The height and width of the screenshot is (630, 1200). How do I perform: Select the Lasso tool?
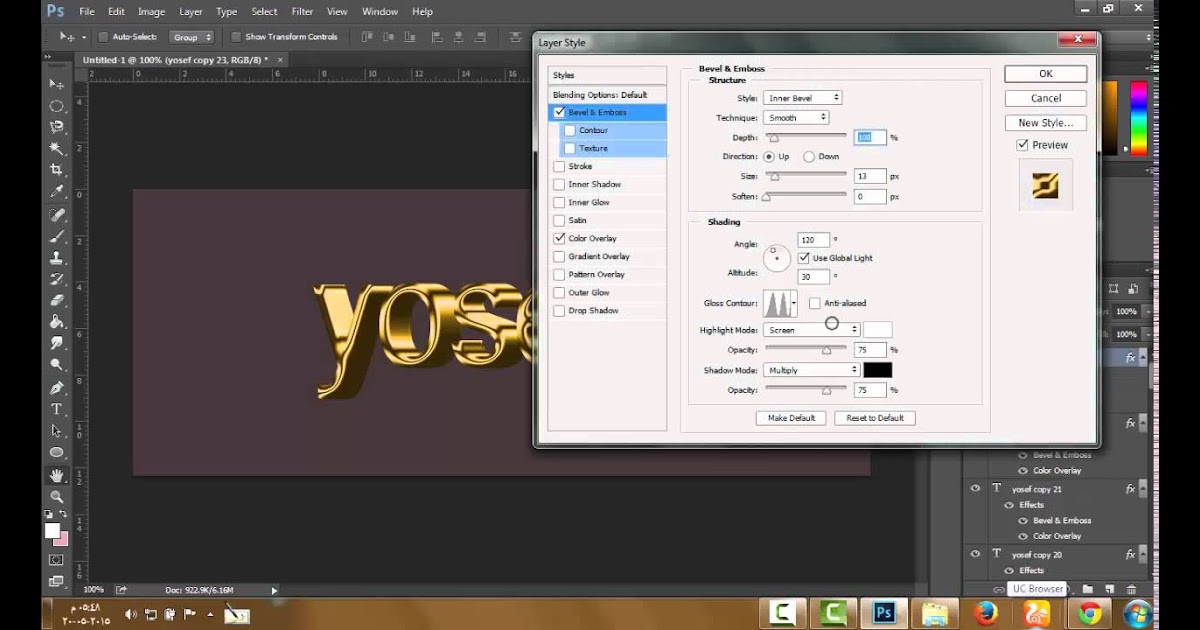(x=57, y=127)
